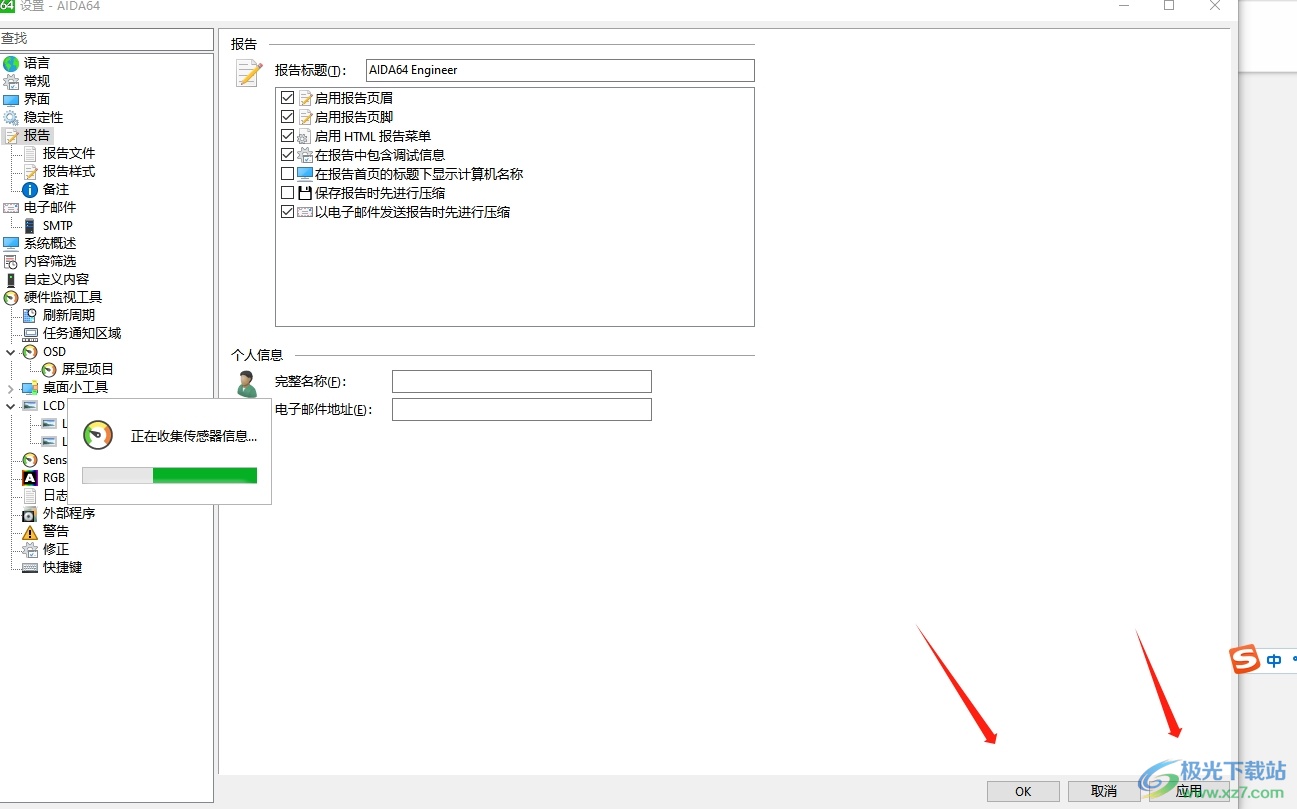
Task: Collapse the LCD tree node
Action: (x=11, y=405)
